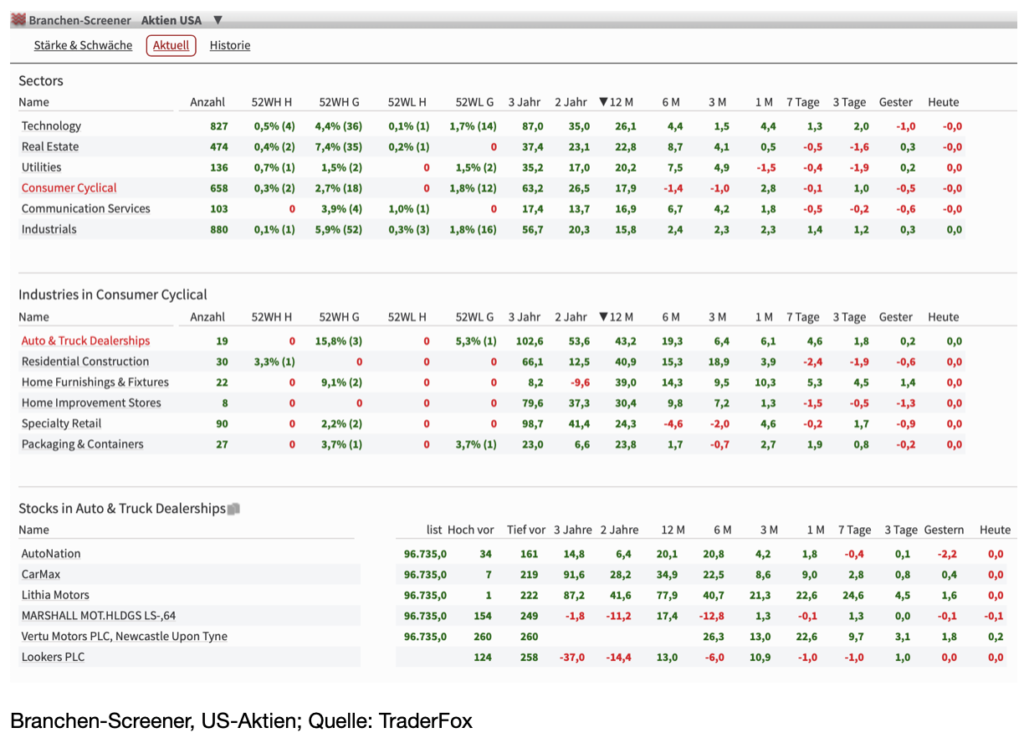Choose the Packaging & Containers industry
The width and height of the screenshot is (1024, 738).
[82, 444]
